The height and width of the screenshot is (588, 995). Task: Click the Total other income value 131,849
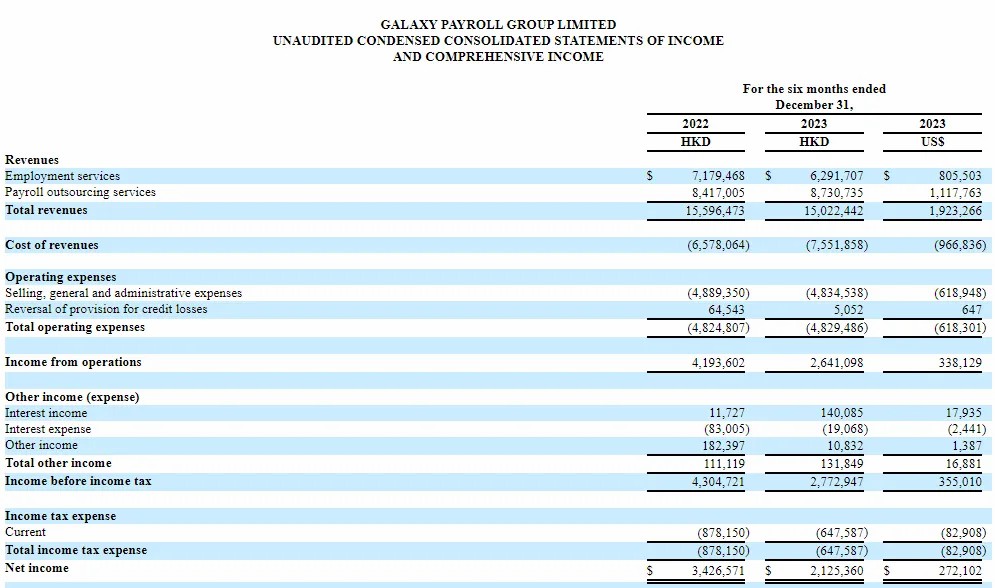tap(842, 464)
